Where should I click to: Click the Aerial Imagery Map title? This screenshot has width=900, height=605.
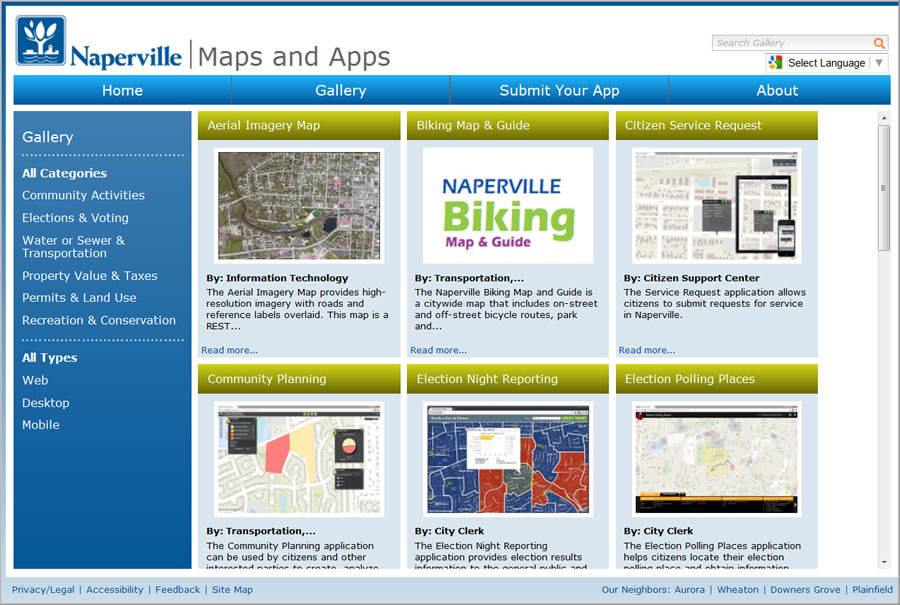(263, 125)
